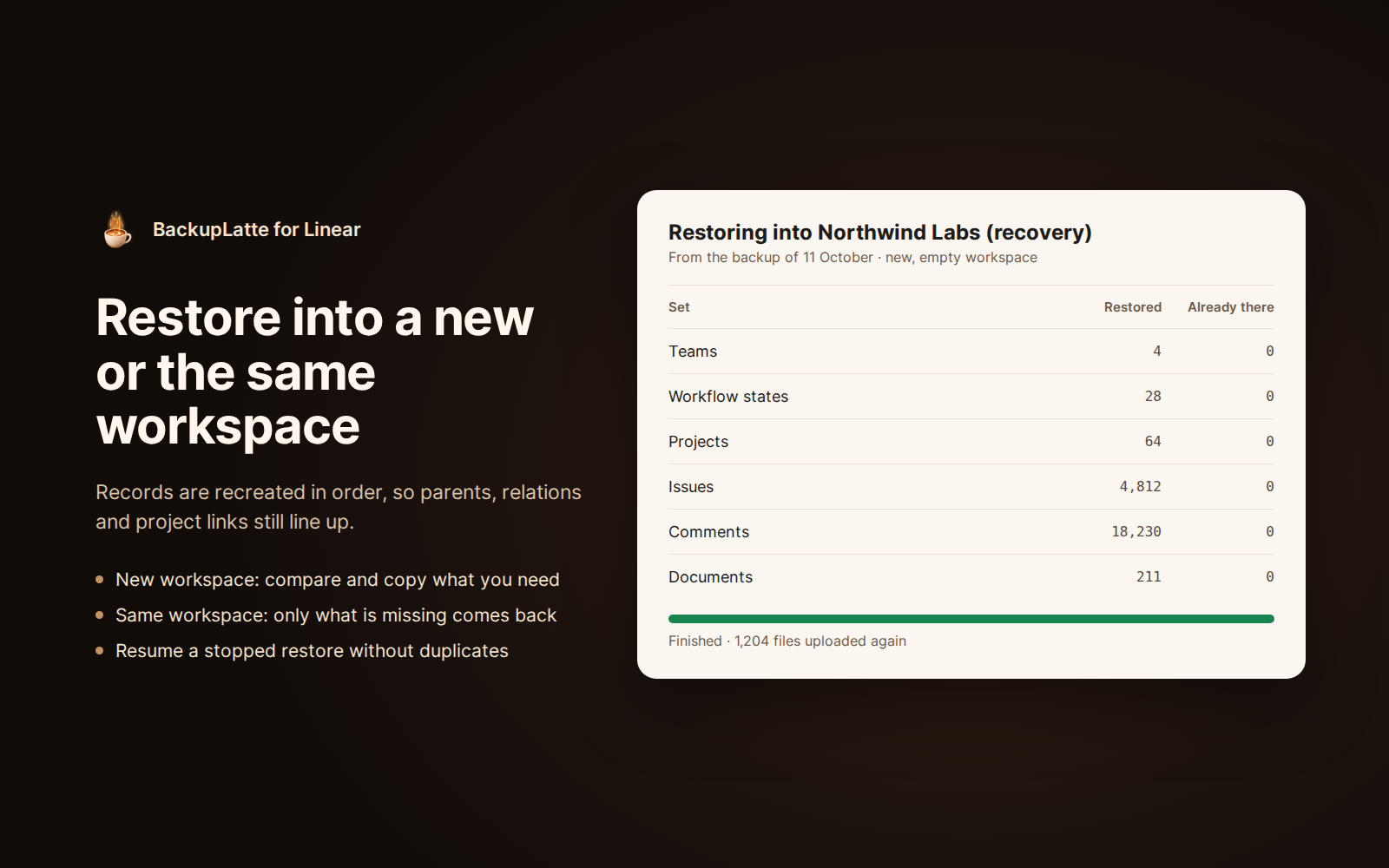This screenshot has width=1389, height=868.
Task: Select the 'Workflow states' row label
Action: [x=728, y=397]
